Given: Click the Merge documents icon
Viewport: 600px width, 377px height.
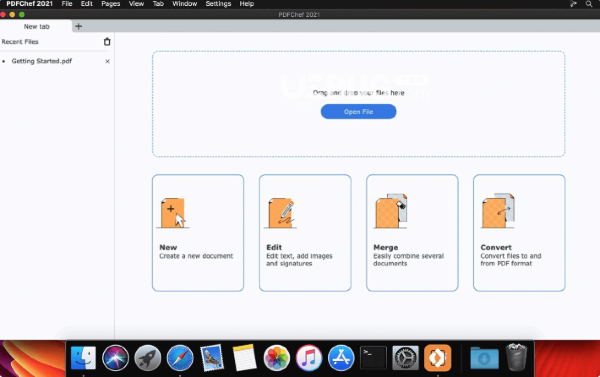Looking at the screenshot, I should click(391, 211).
